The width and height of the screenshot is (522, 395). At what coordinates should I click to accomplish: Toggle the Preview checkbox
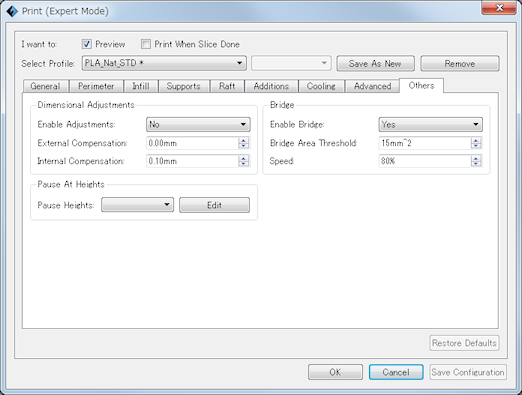tap(87, 44)
